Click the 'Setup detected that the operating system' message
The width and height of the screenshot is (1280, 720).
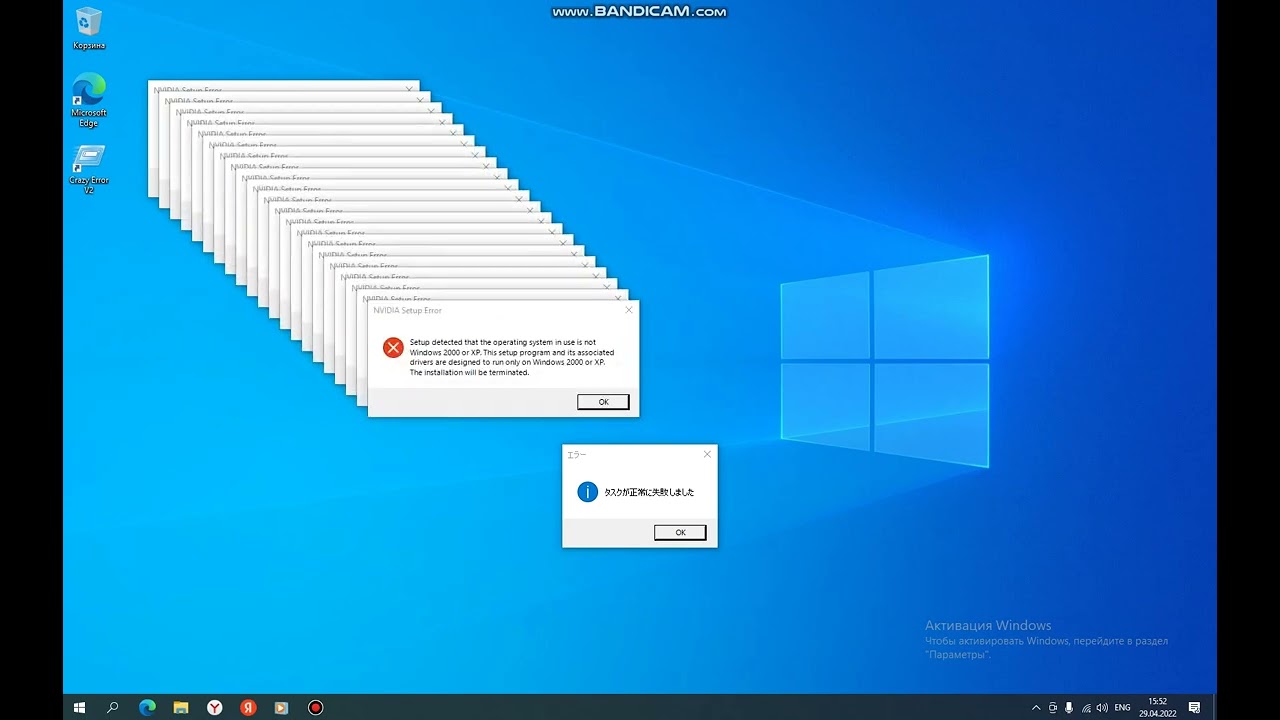coord(512,357)
